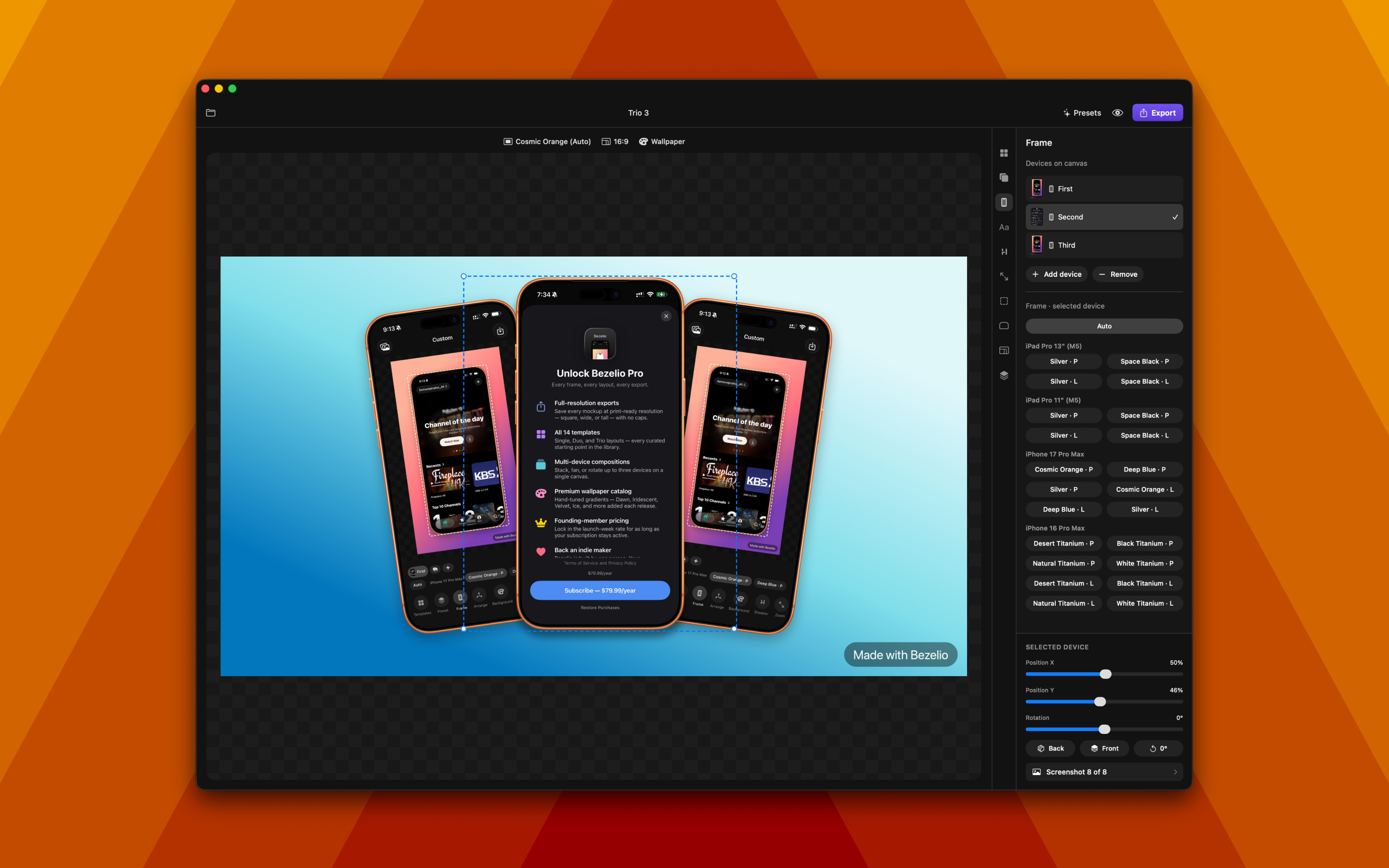Choose Deep Blue · L frame
This screenshot has width=1389, height=868.
[x=1063, y=510]
